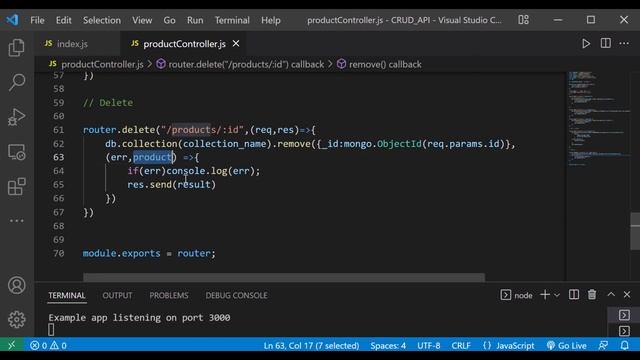
Task: Click line number 61 in gutter
Action: [58, 130]
